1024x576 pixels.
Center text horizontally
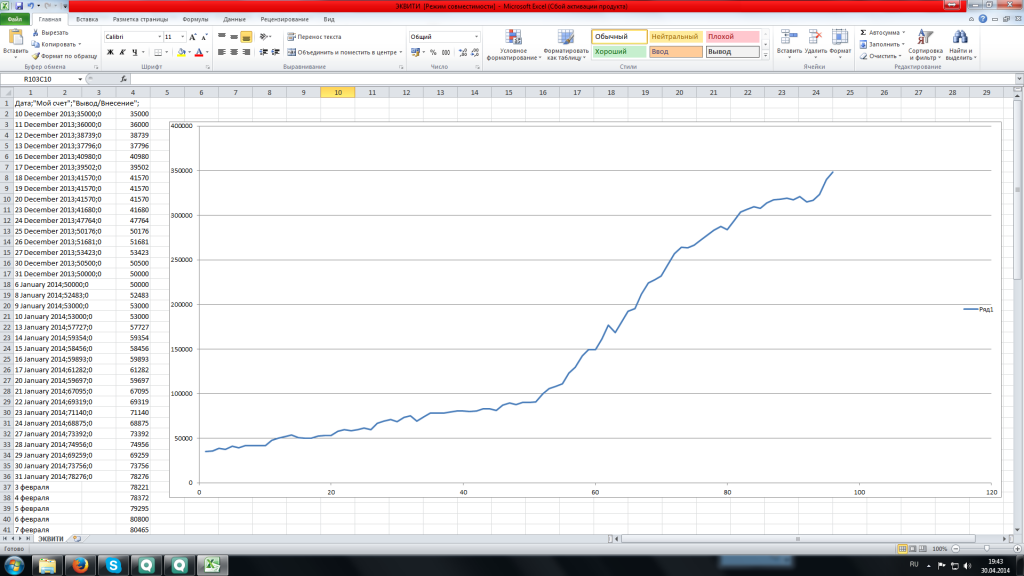[x=234, y=52]
